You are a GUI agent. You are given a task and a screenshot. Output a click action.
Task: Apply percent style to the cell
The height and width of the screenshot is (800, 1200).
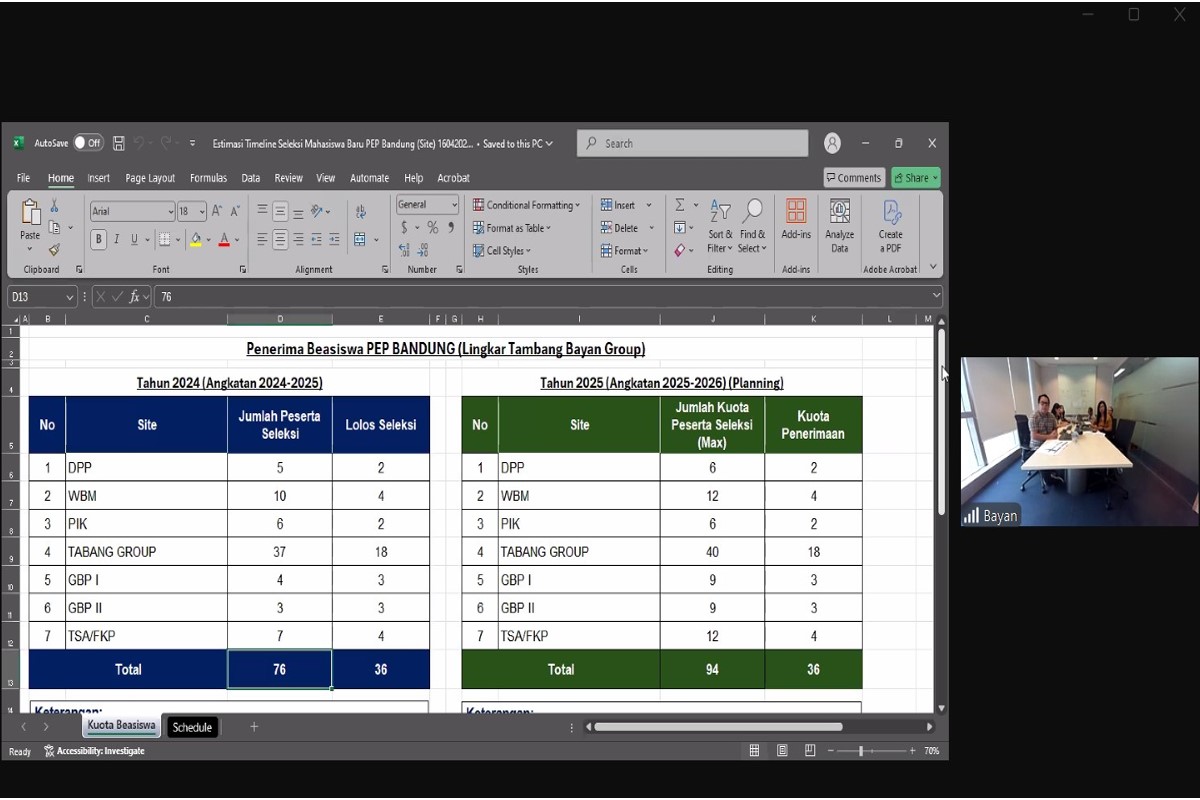(433, 227)
